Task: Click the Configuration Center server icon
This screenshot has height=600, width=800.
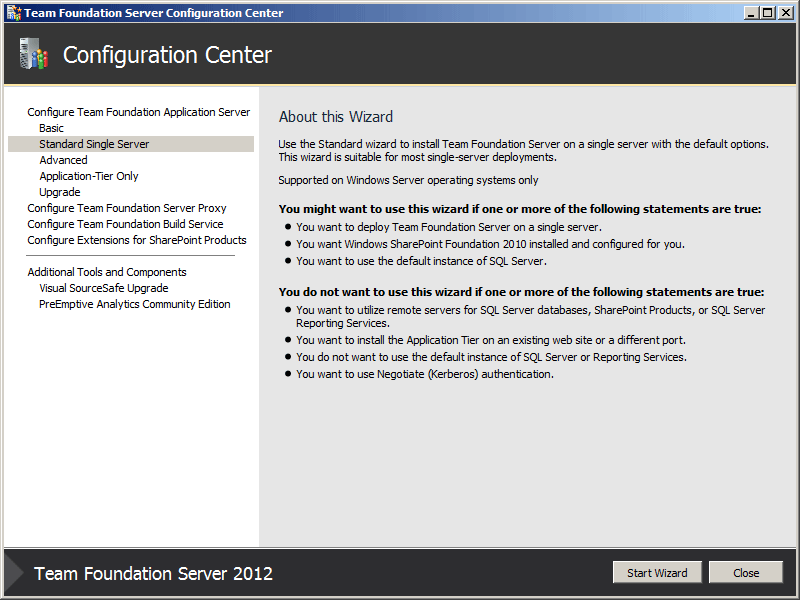Action: click(33, 54)
